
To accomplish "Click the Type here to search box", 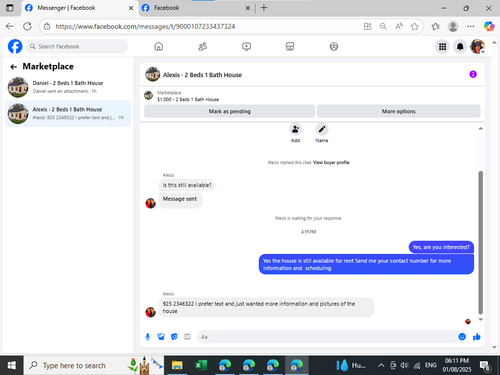I will click(94, 365).
